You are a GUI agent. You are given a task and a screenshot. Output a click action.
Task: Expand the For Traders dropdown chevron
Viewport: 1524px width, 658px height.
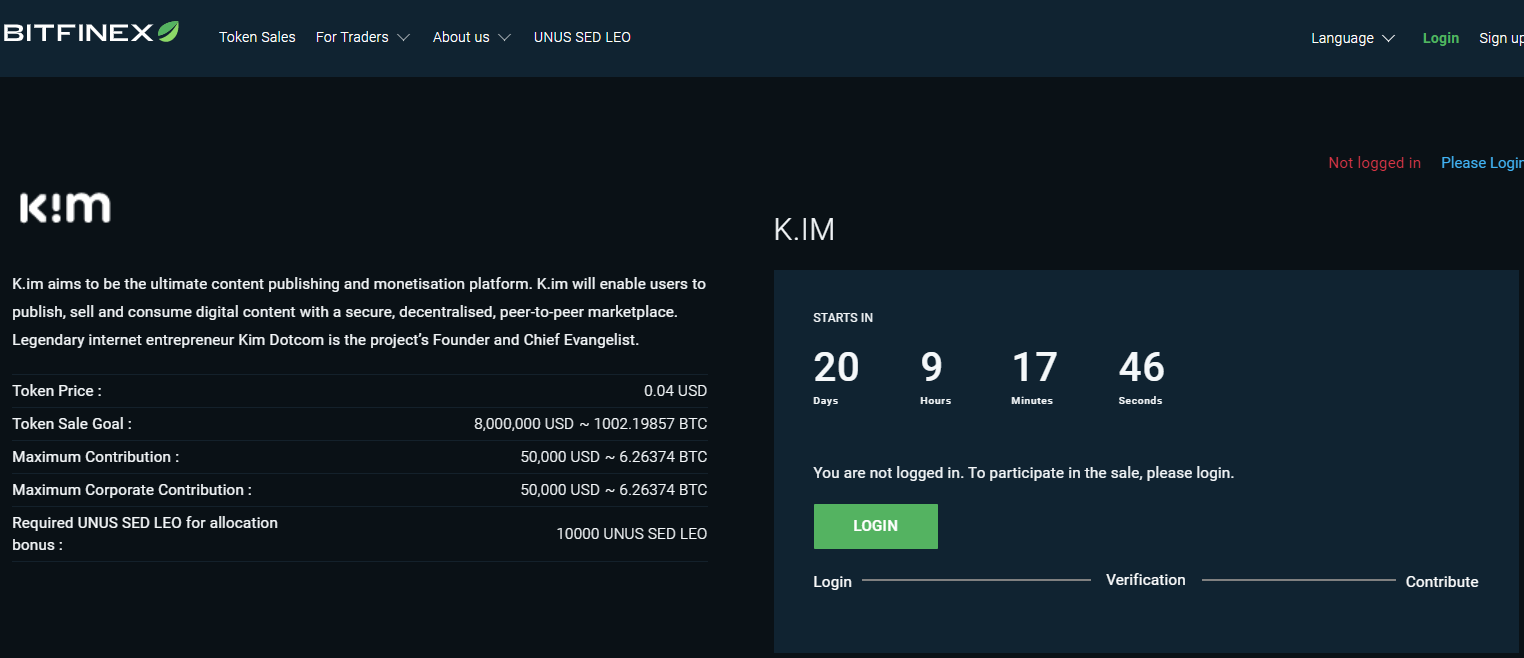[x=403, y=38]
